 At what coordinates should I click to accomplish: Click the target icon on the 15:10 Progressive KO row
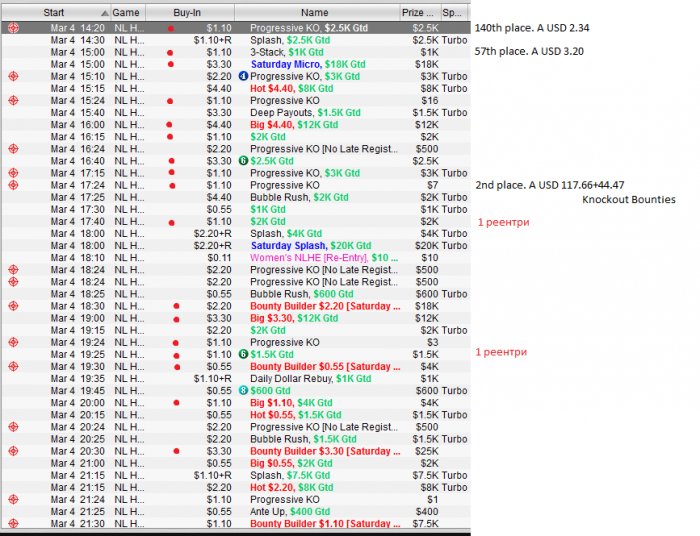tap(13, 76)
